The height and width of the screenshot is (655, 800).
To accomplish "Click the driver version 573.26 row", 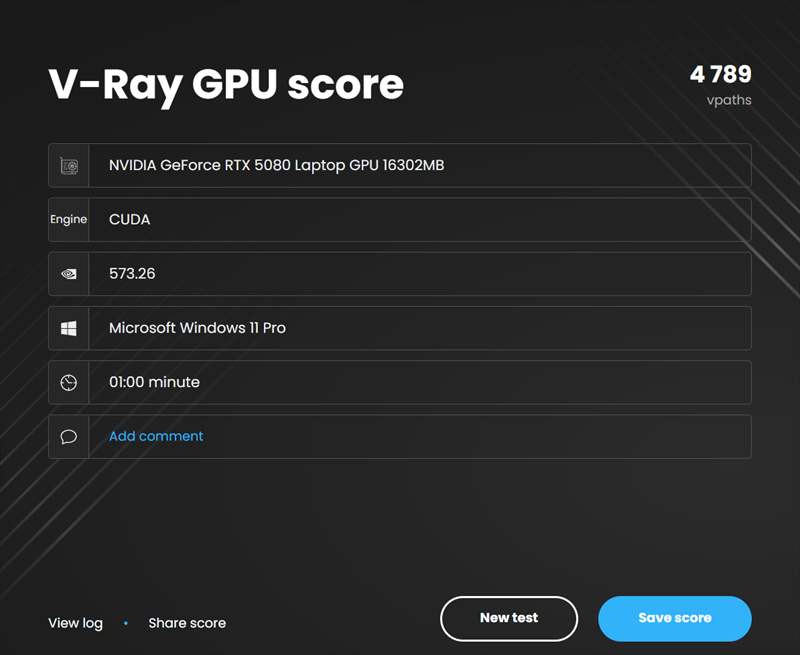I will pos(420,273).
